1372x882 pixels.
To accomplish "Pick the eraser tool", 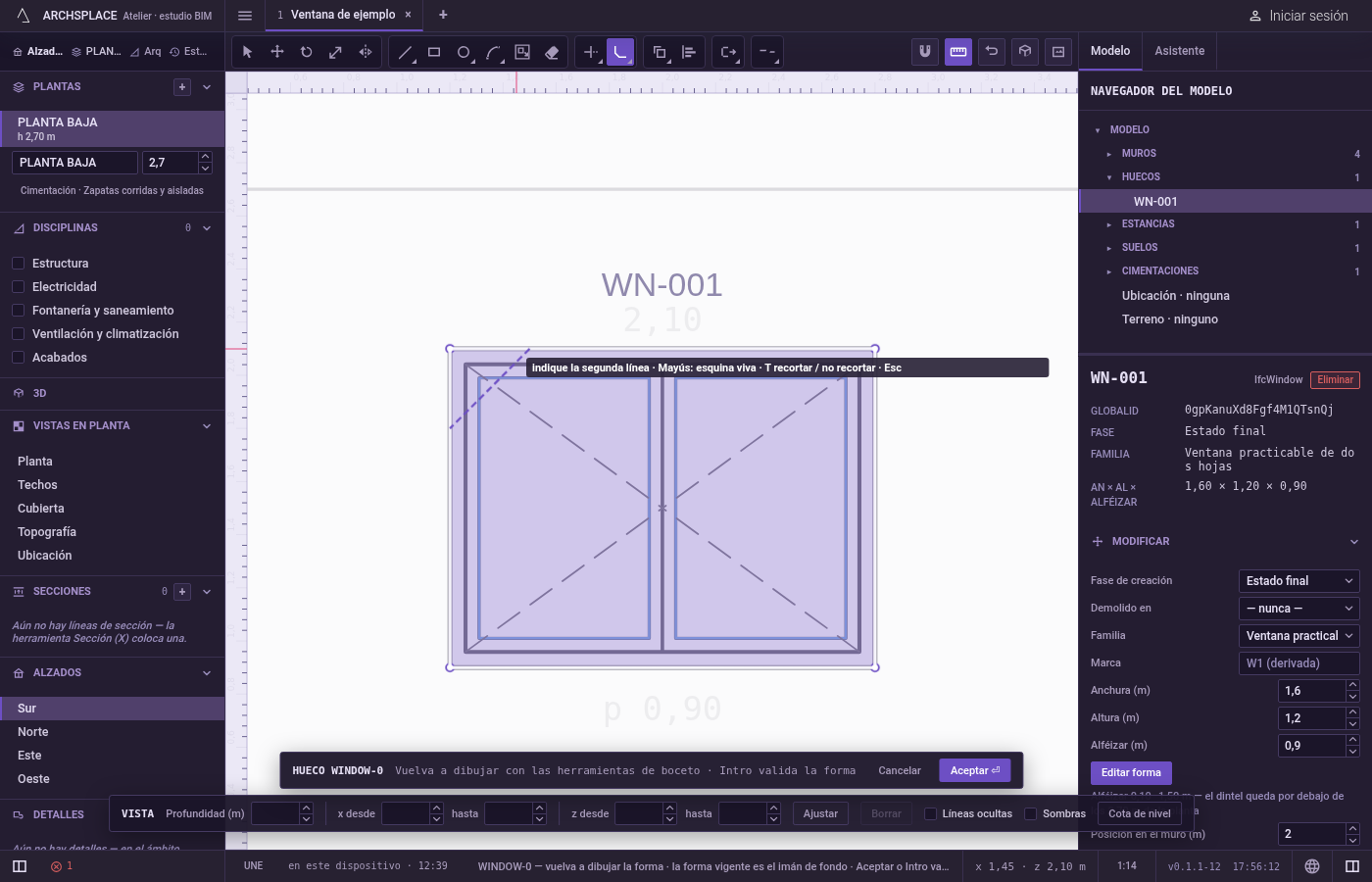I will (x=552, y=52).
